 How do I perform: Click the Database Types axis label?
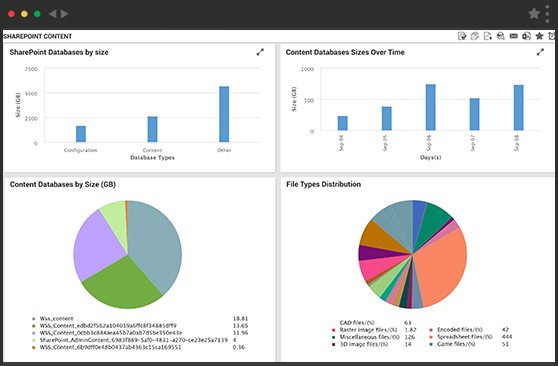(152, 157)
